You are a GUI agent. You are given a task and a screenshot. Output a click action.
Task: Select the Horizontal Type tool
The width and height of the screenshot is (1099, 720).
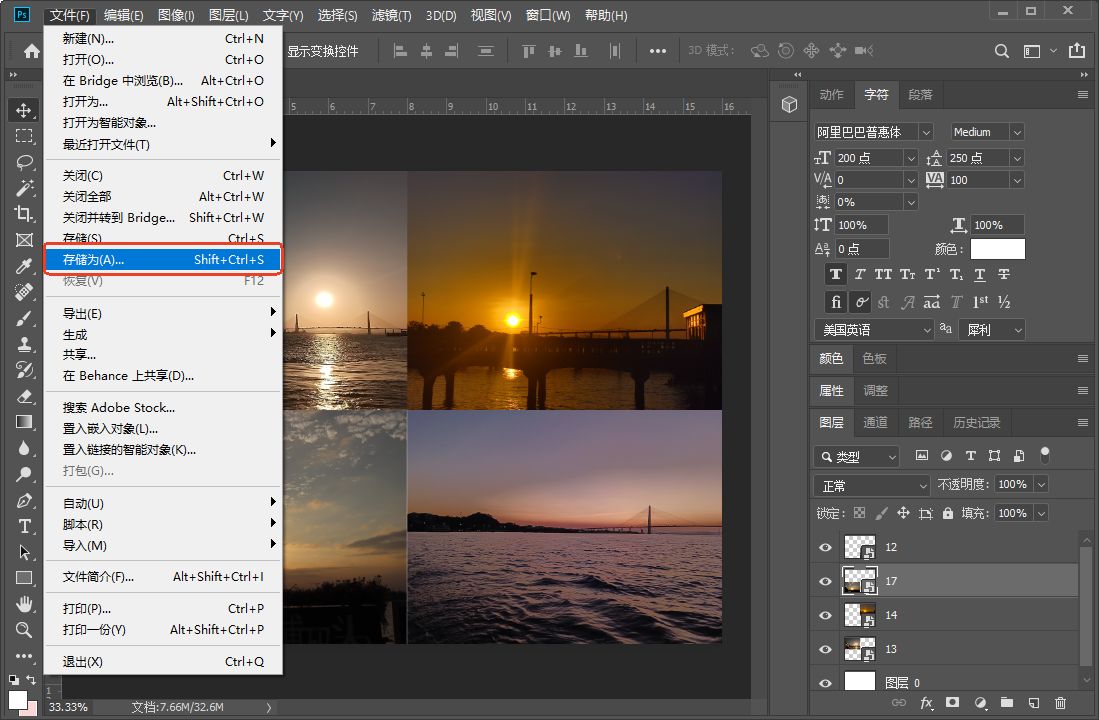click(24, 526)
